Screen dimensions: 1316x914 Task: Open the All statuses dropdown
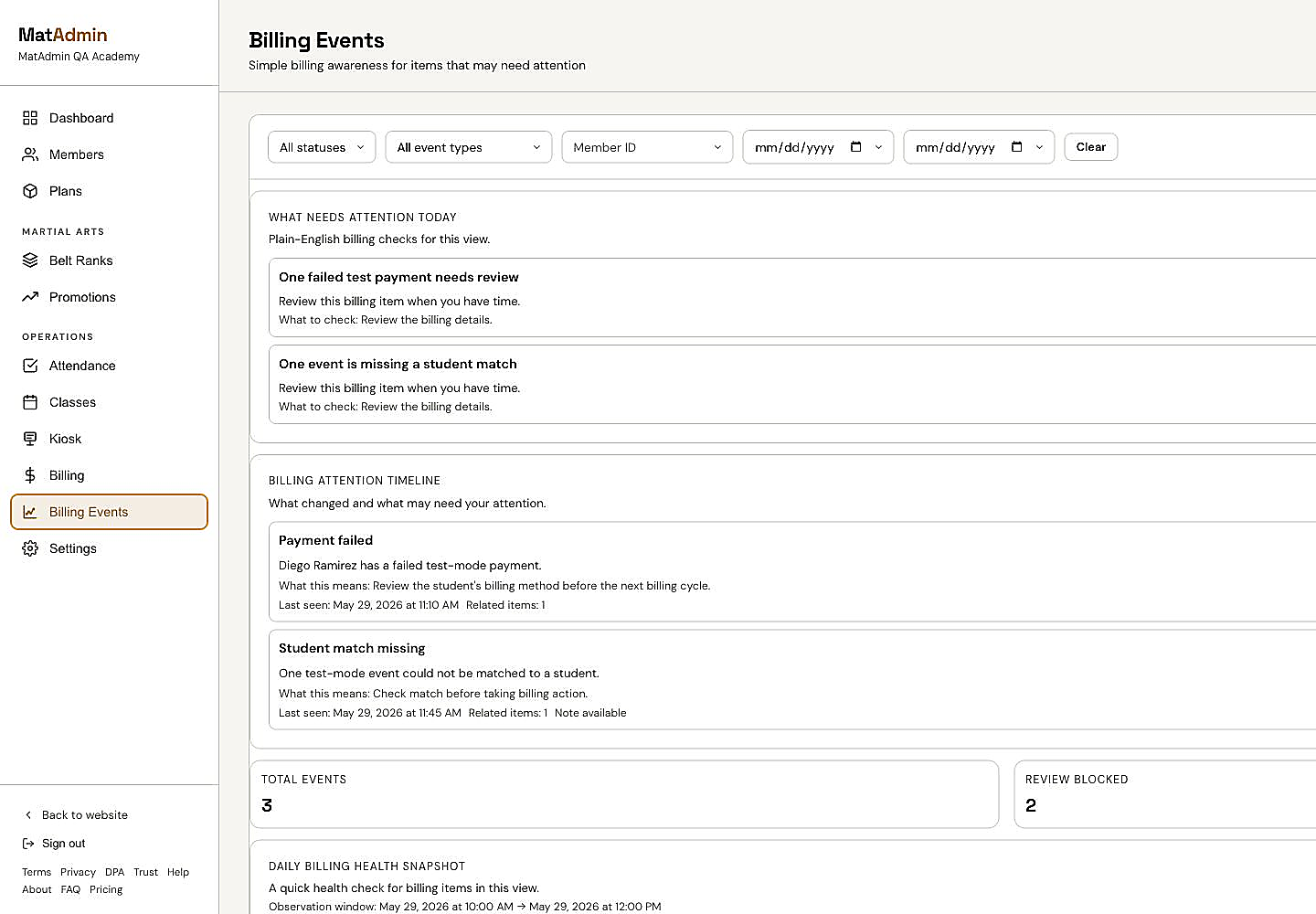(x=322, y=147)
